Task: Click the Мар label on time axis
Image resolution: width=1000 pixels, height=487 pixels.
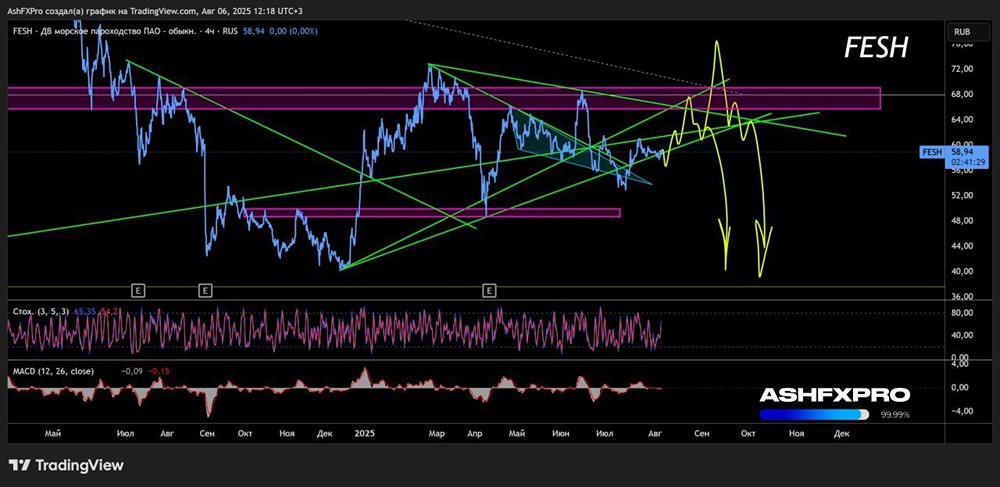Action: point(436,433)
